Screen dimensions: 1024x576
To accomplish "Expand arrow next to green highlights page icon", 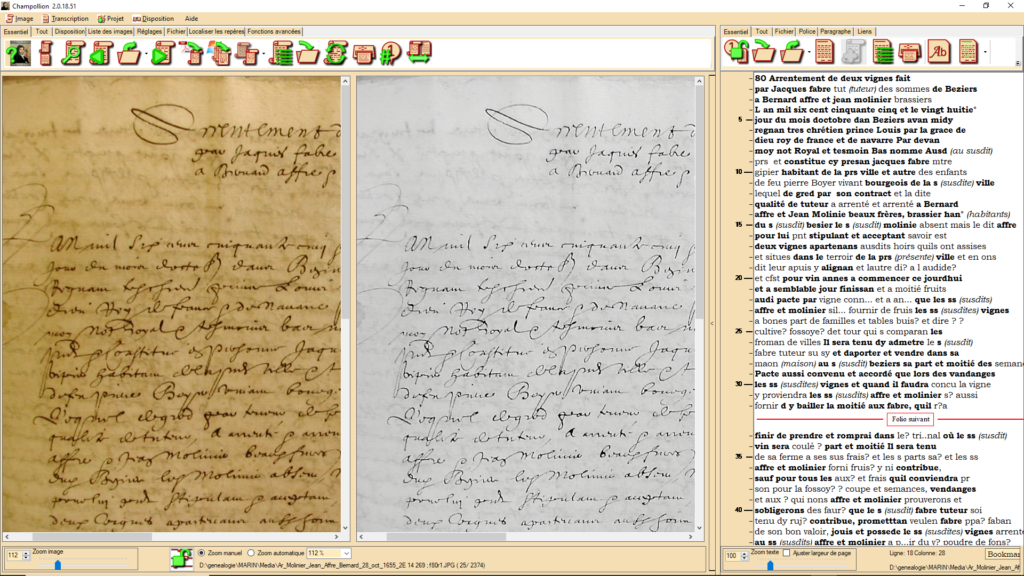I will click(985, 52).
